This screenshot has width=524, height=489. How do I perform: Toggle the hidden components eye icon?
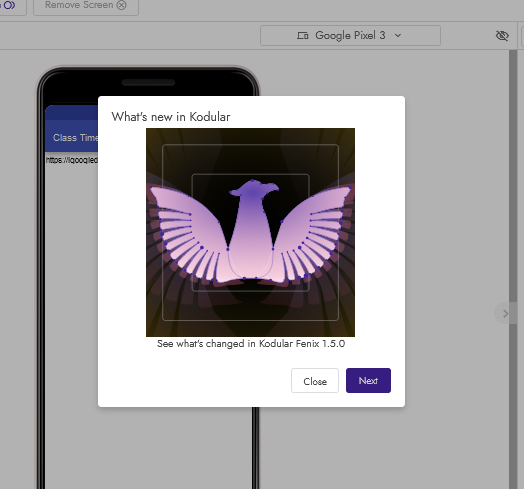502,35
